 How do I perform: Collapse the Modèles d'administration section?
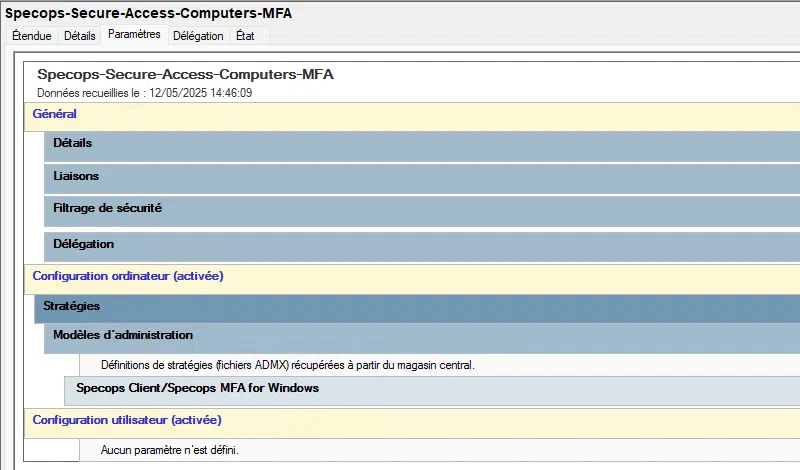click(x=123, y=335)
